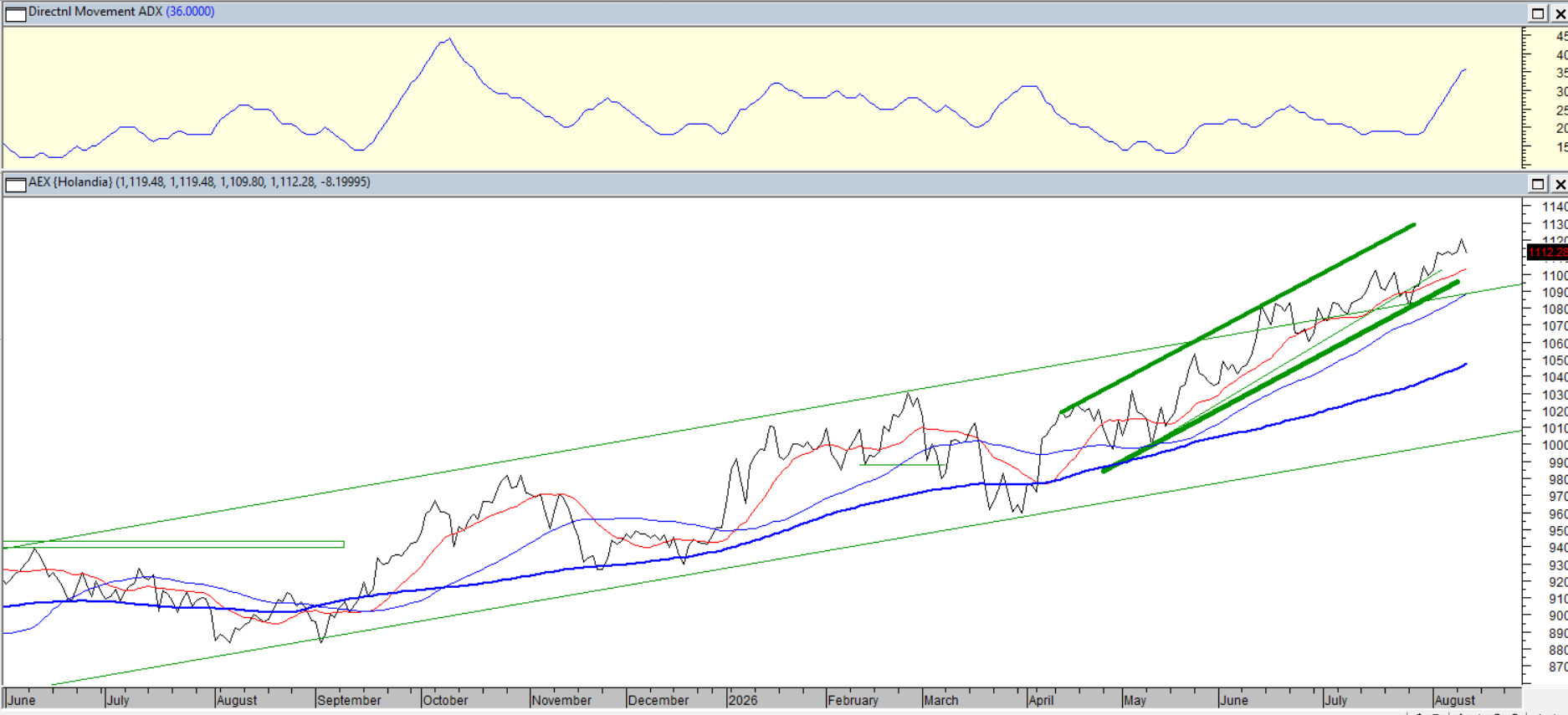
Task: Click the May label on the date axis
Action: pyautogui.click(x=1135, y=700)
